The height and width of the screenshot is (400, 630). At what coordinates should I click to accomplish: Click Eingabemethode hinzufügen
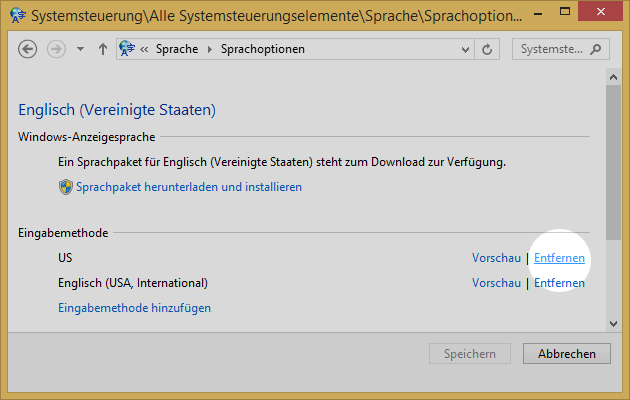point(135,308)
